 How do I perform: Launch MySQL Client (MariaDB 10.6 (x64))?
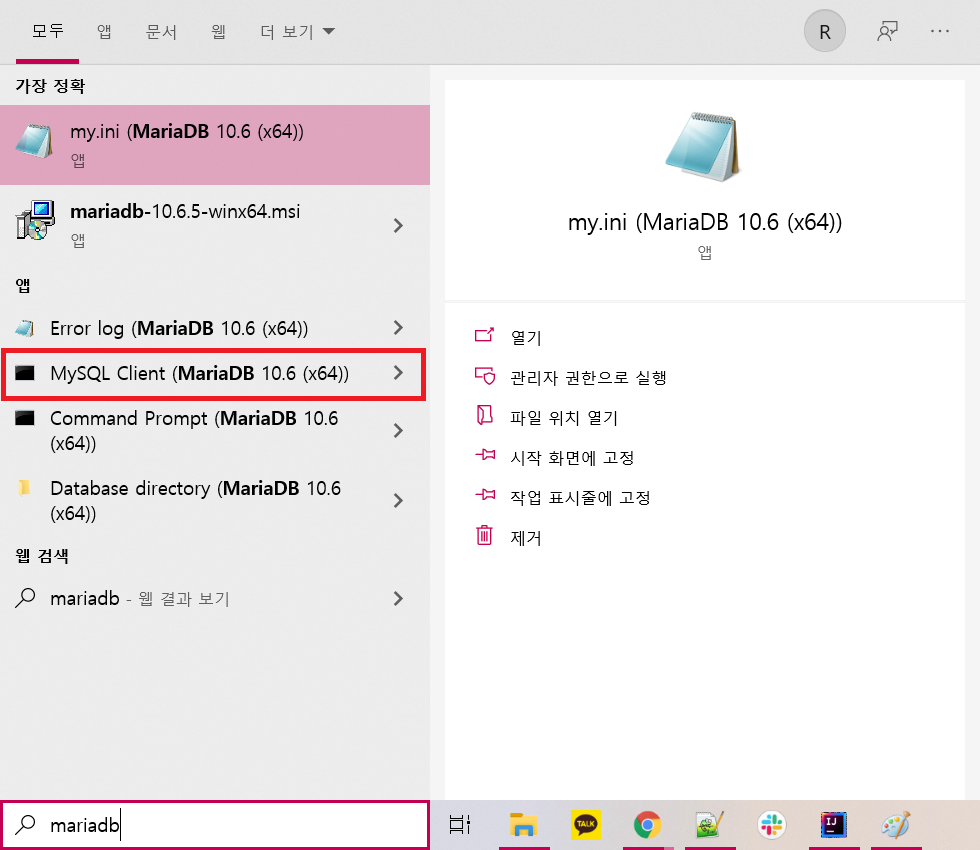coord(214,374)
